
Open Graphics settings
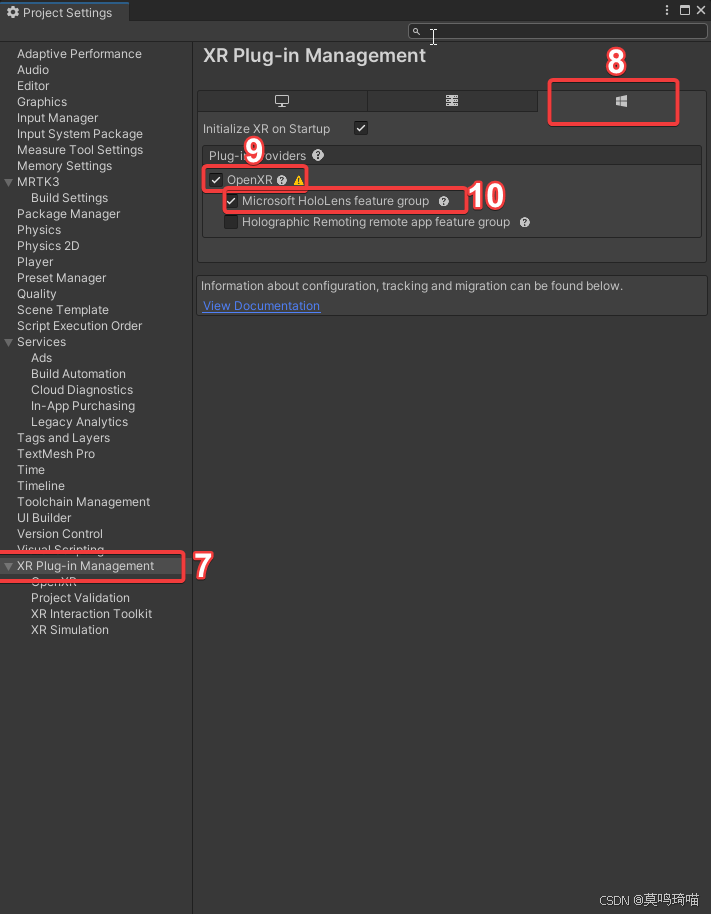(42, 102)
